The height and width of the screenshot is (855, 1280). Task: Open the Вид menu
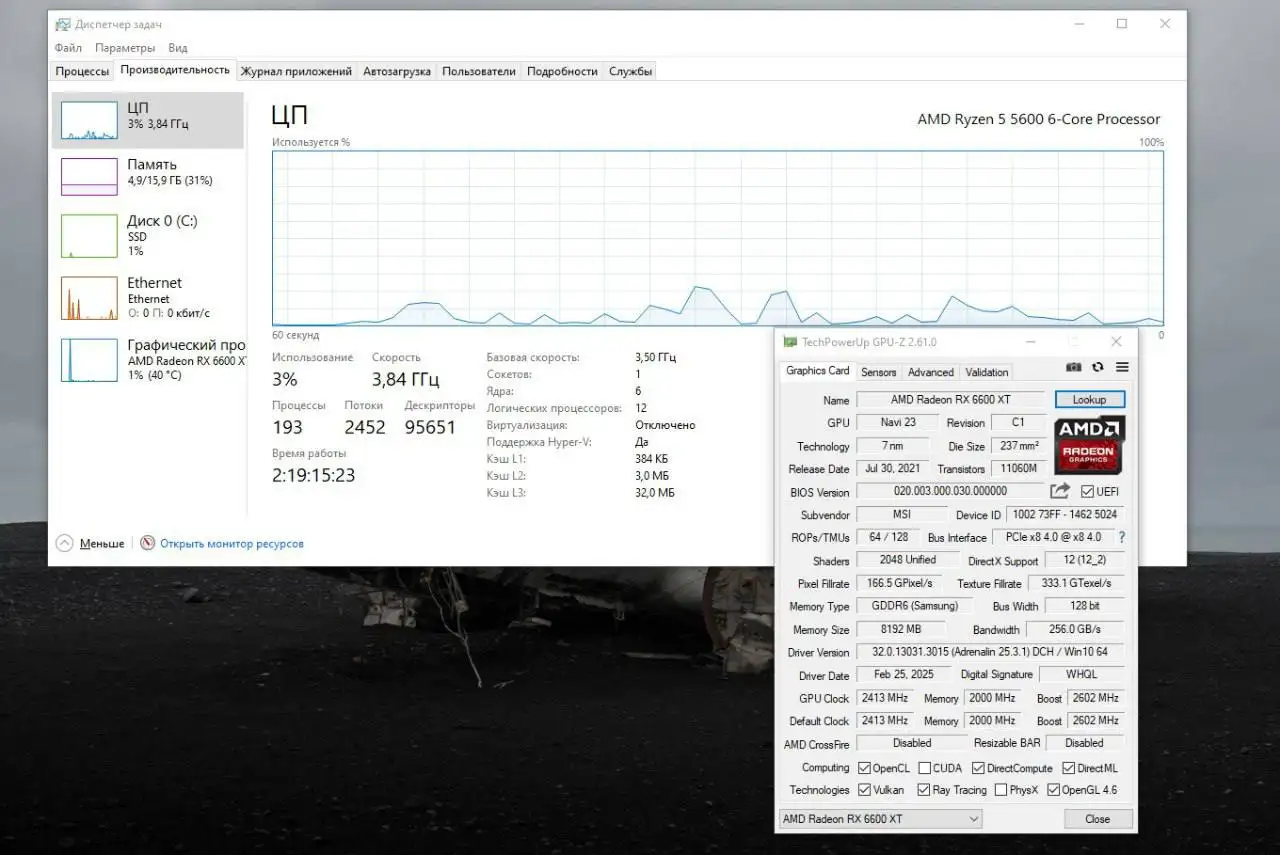(178, 48)
